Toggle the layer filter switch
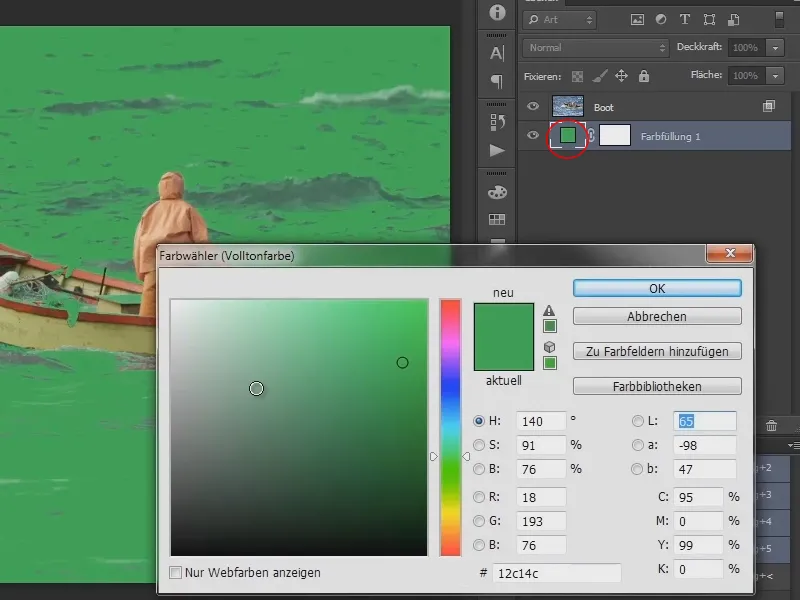The image size is (800, 600). (779, 19)
